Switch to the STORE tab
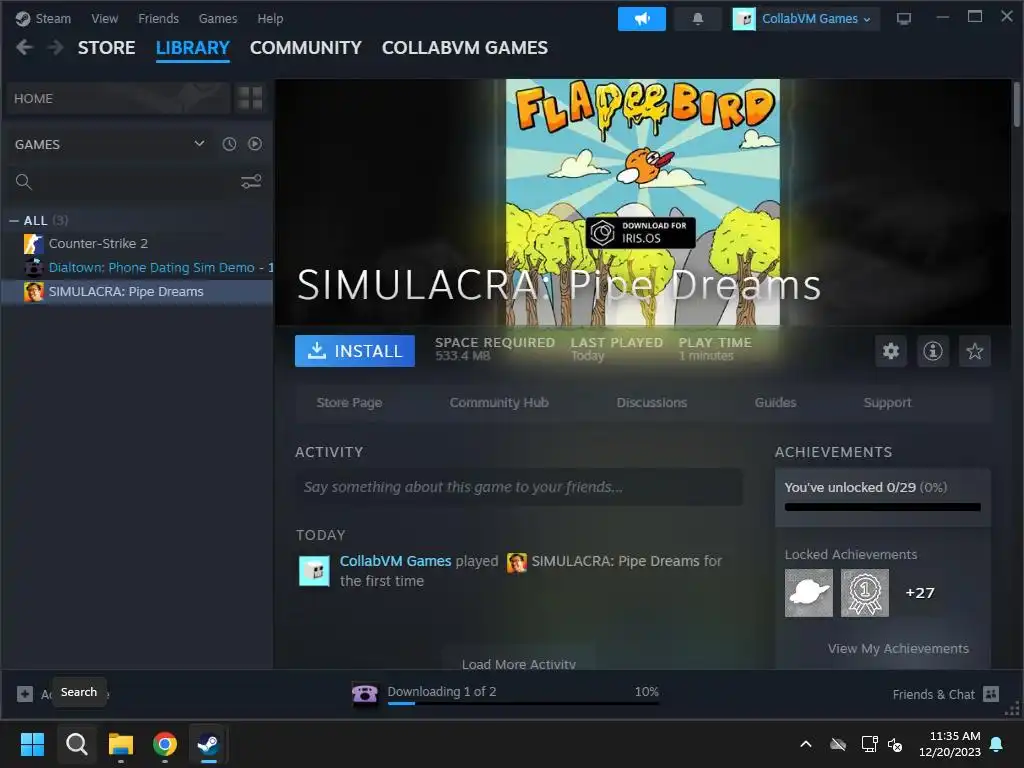Image resolution: width=1024 pixels, height=768 pixels. point(106,48)
